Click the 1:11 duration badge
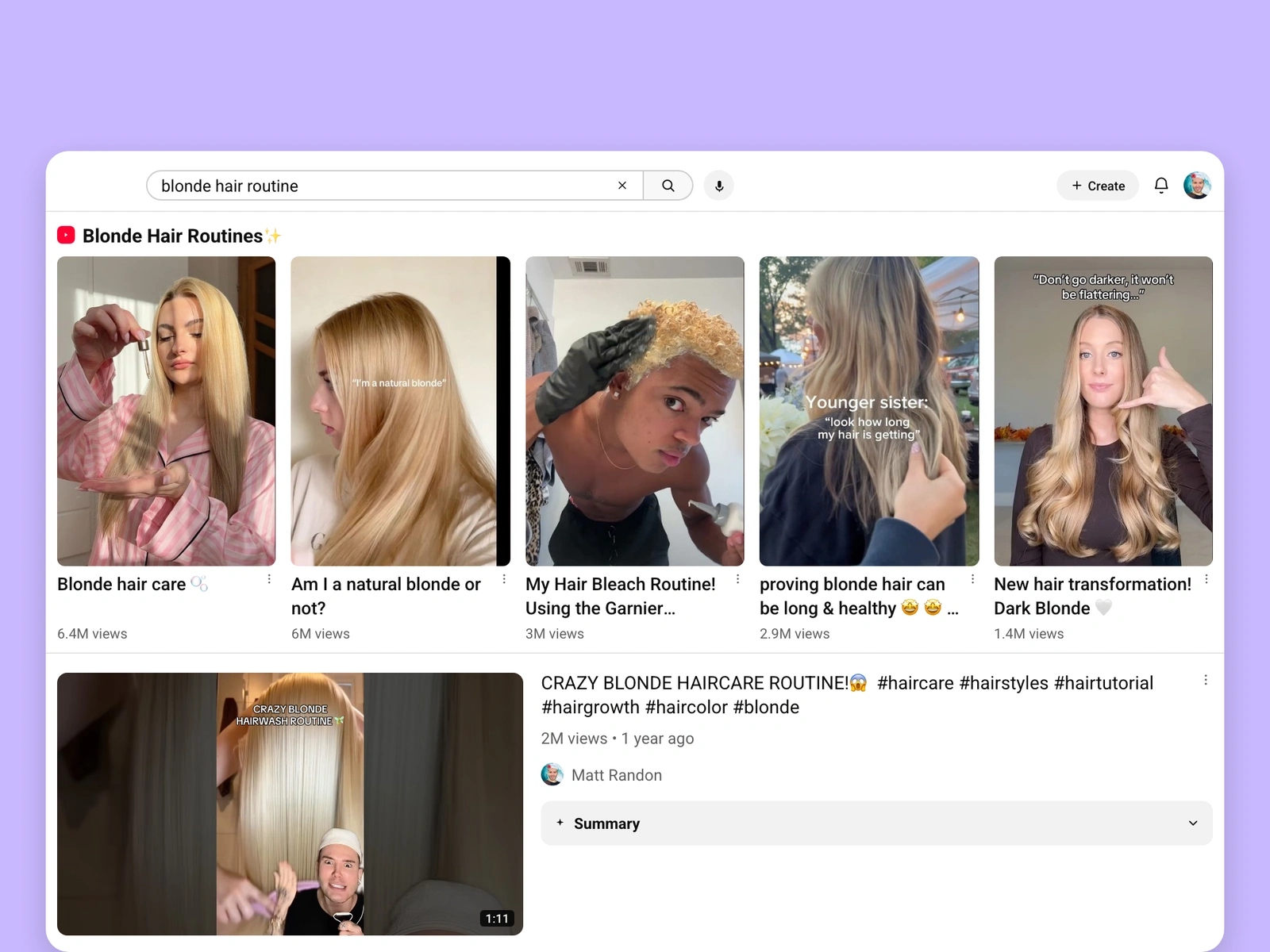Screen dimensions: 1270x952 (x=498, y=919)
